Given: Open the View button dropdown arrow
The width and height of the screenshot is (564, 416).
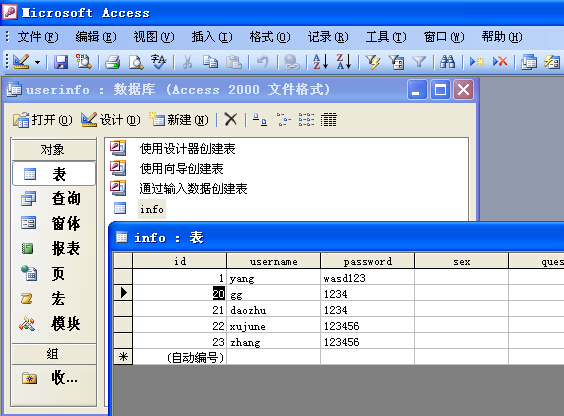Looking at the screenshot, I should coord(37,62).
